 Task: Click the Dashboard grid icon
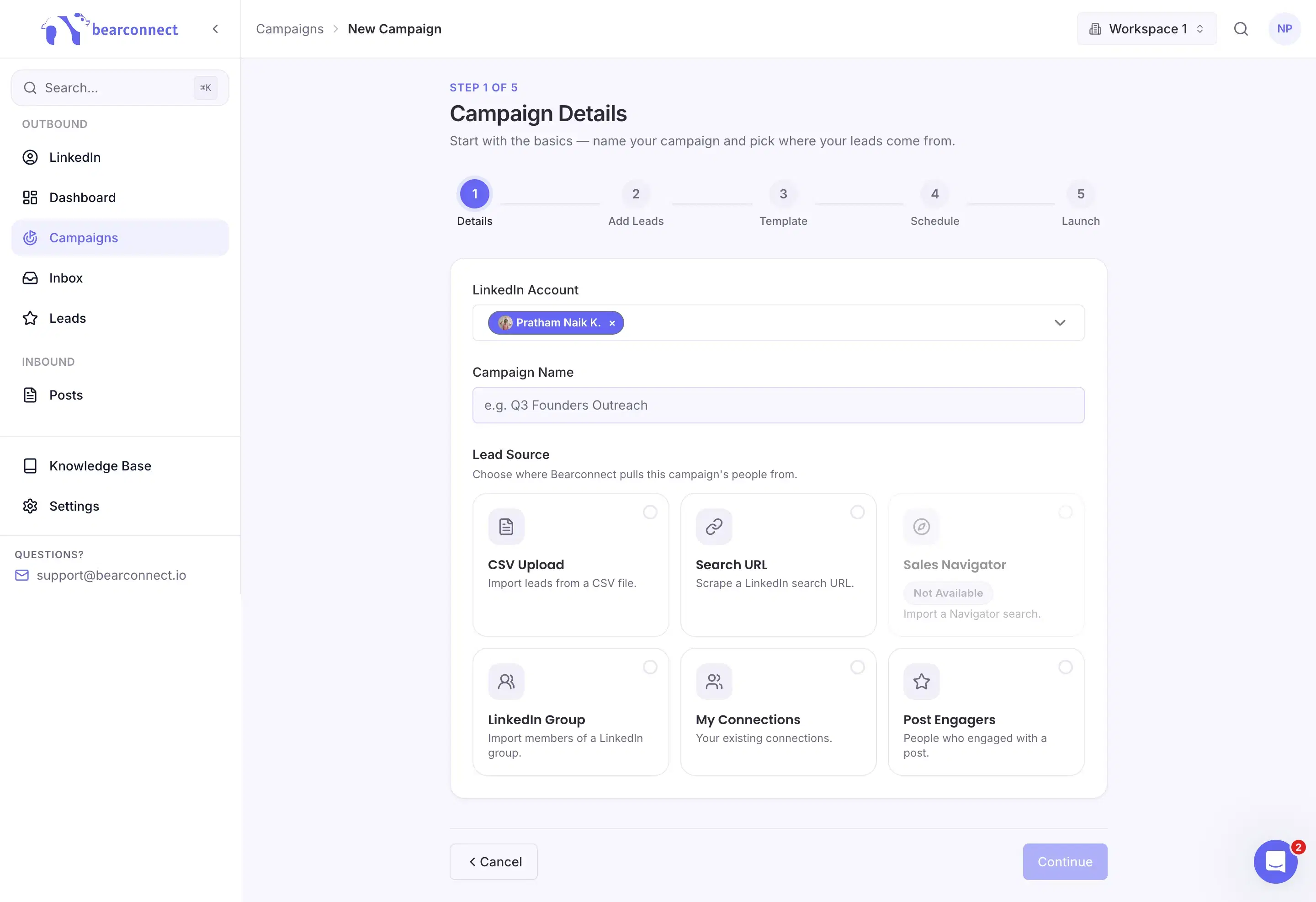click(30, 197)
